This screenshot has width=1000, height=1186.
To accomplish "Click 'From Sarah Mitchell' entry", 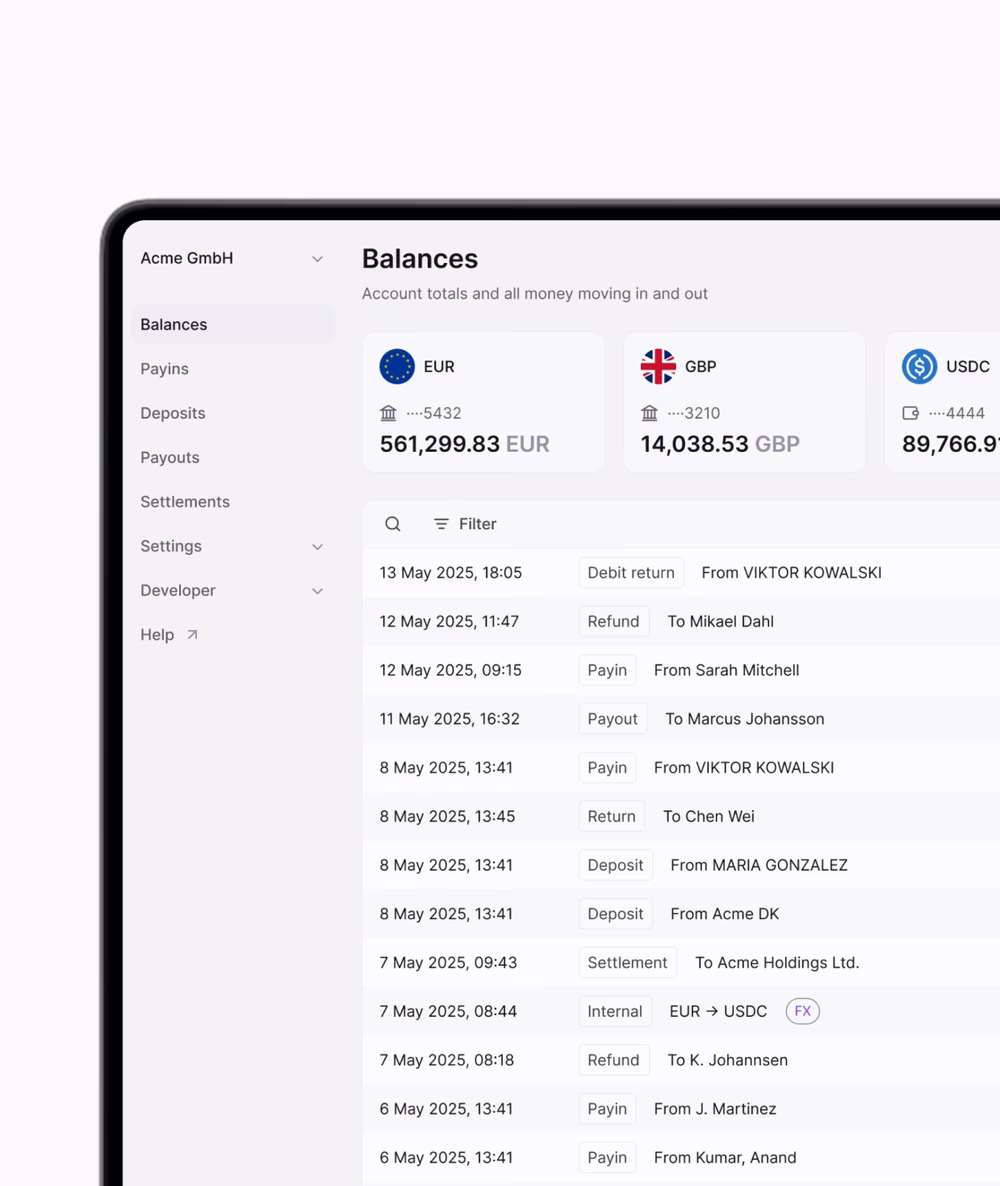I will [x=726, y=670].
